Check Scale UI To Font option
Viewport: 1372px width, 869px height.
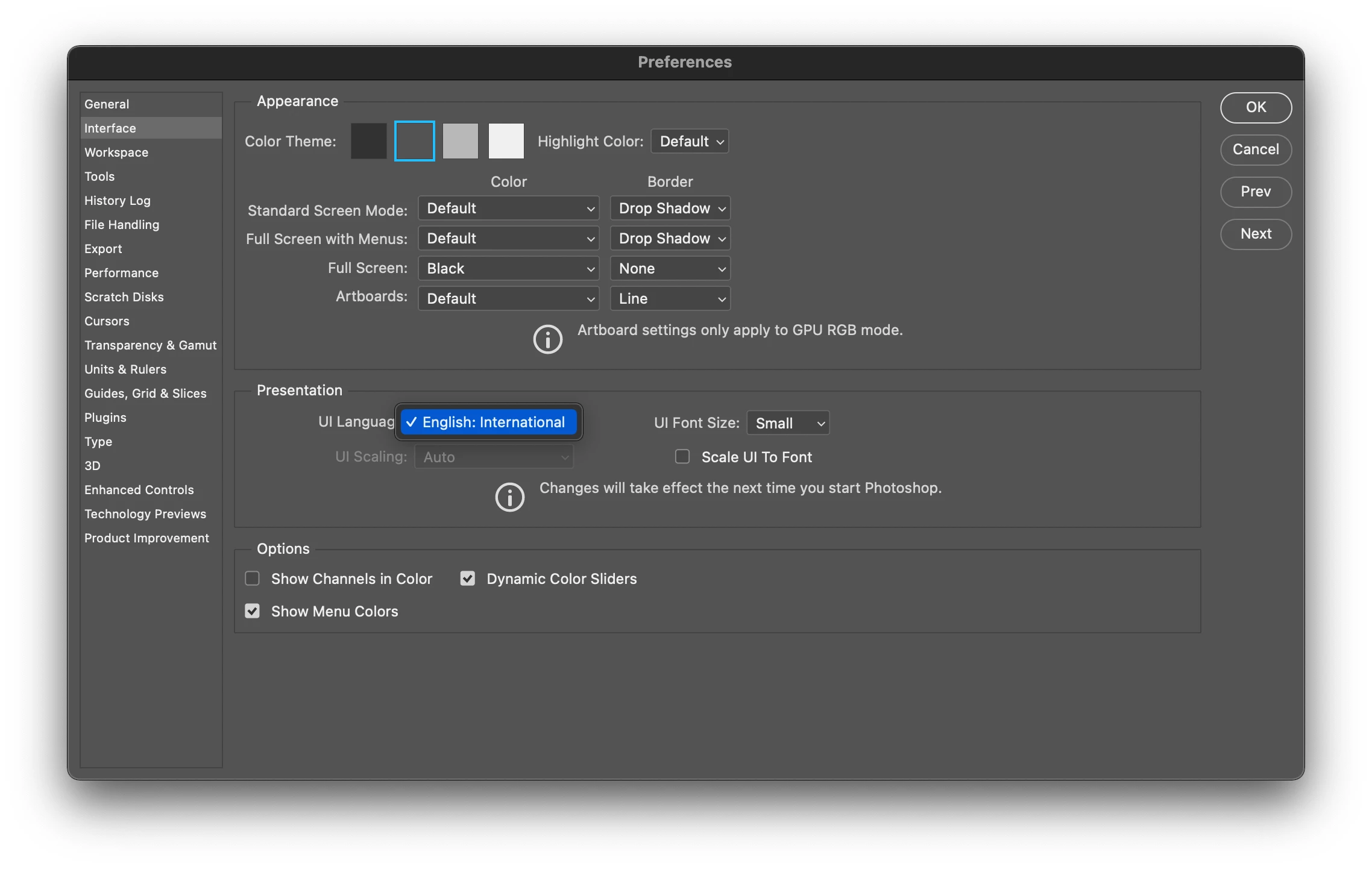coord(682,457)
